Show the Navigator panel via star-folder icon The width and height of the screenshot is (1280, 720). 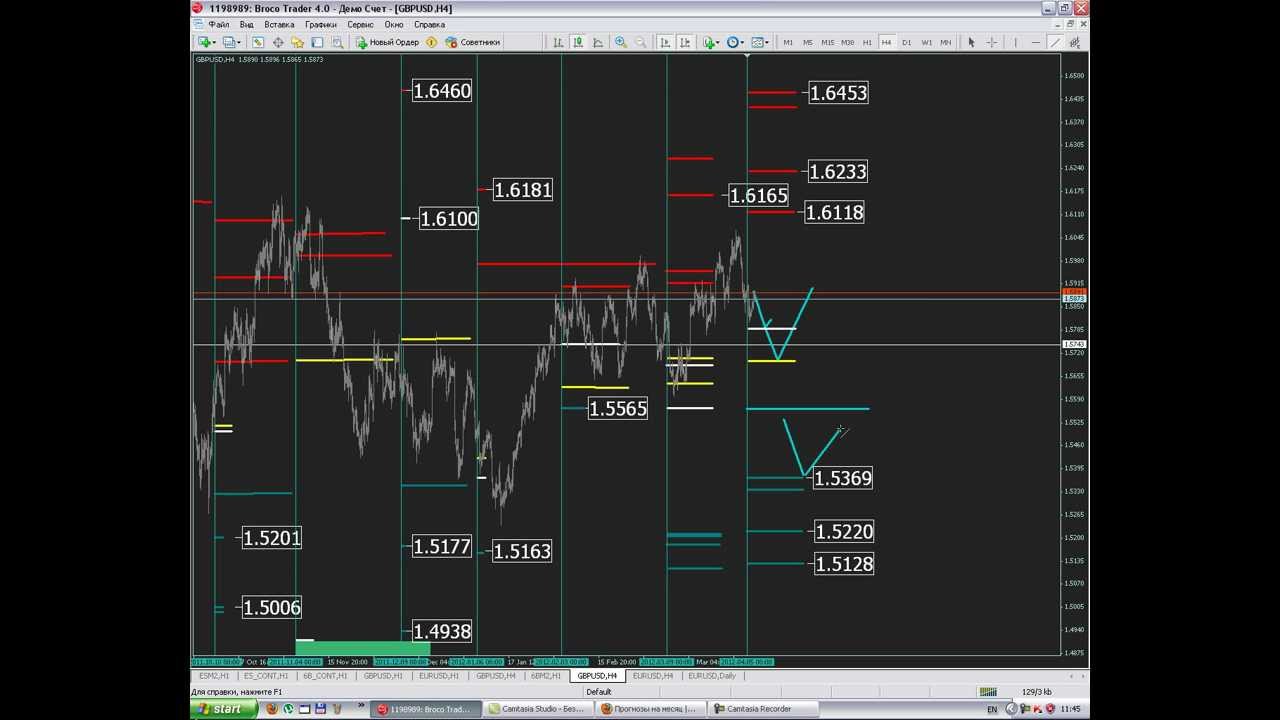click(x=298, y=42)
